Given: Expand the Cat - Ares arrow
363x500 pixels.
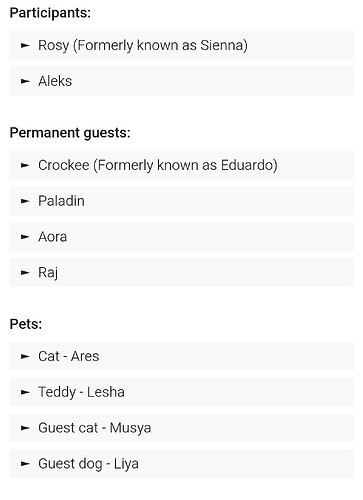Looking at the screenshot, I should coord(25,356).
